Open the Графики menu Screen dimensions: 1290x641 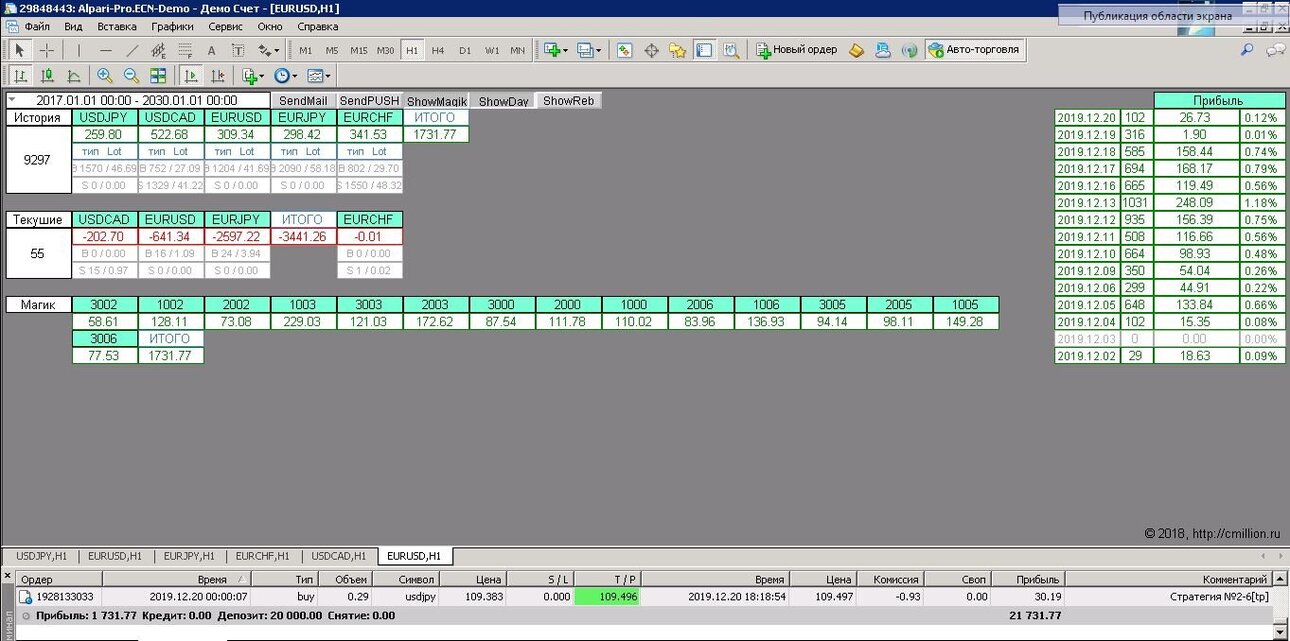[173, 27]
